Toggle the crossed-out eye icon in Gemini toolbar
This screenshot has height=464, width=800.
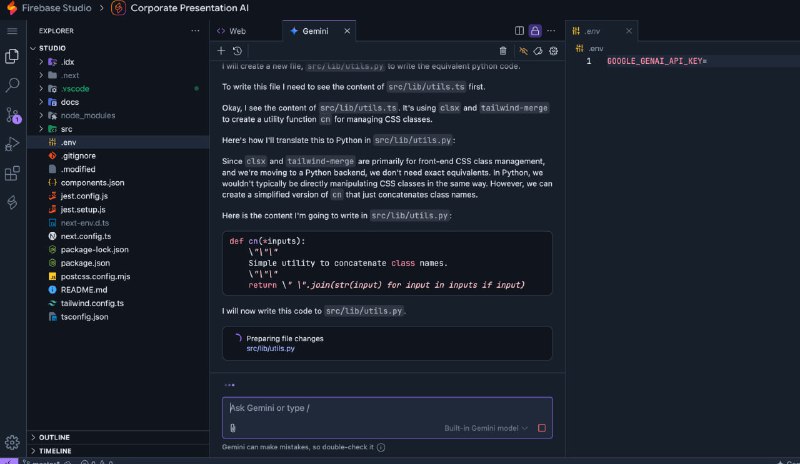tap(523, 51)
